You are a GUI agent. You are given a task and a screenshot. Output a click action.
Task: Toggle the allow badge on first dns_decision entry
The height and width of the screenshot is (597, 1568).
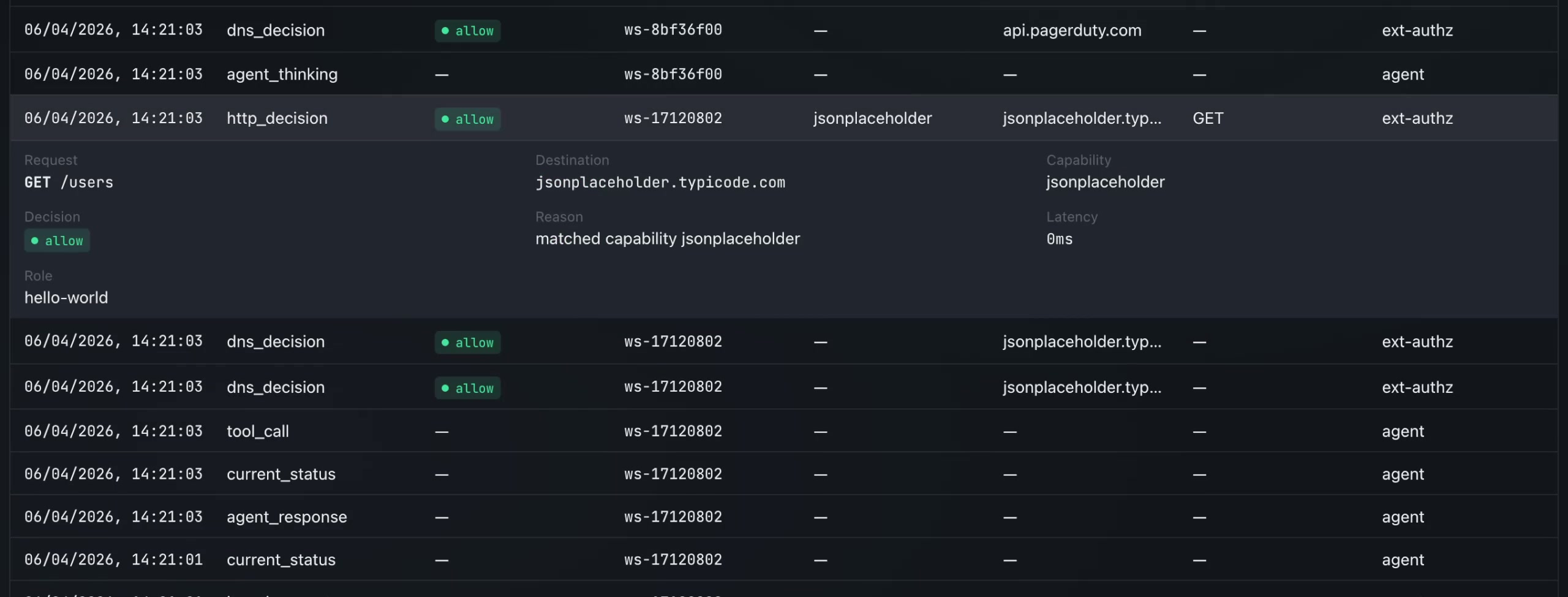[467, 31]
